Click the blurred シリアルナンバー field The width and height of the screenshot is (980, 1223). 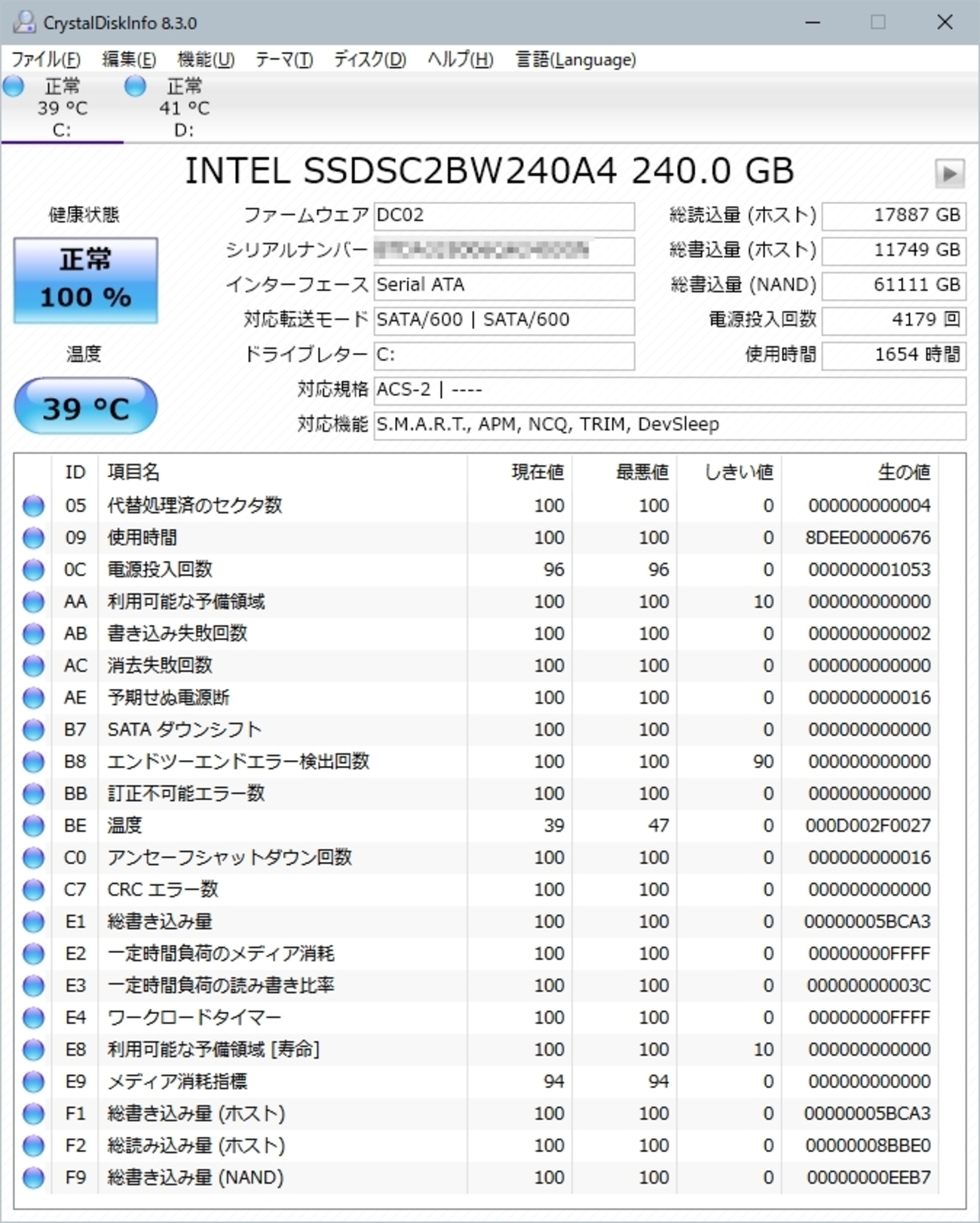[x=504, y=250]
